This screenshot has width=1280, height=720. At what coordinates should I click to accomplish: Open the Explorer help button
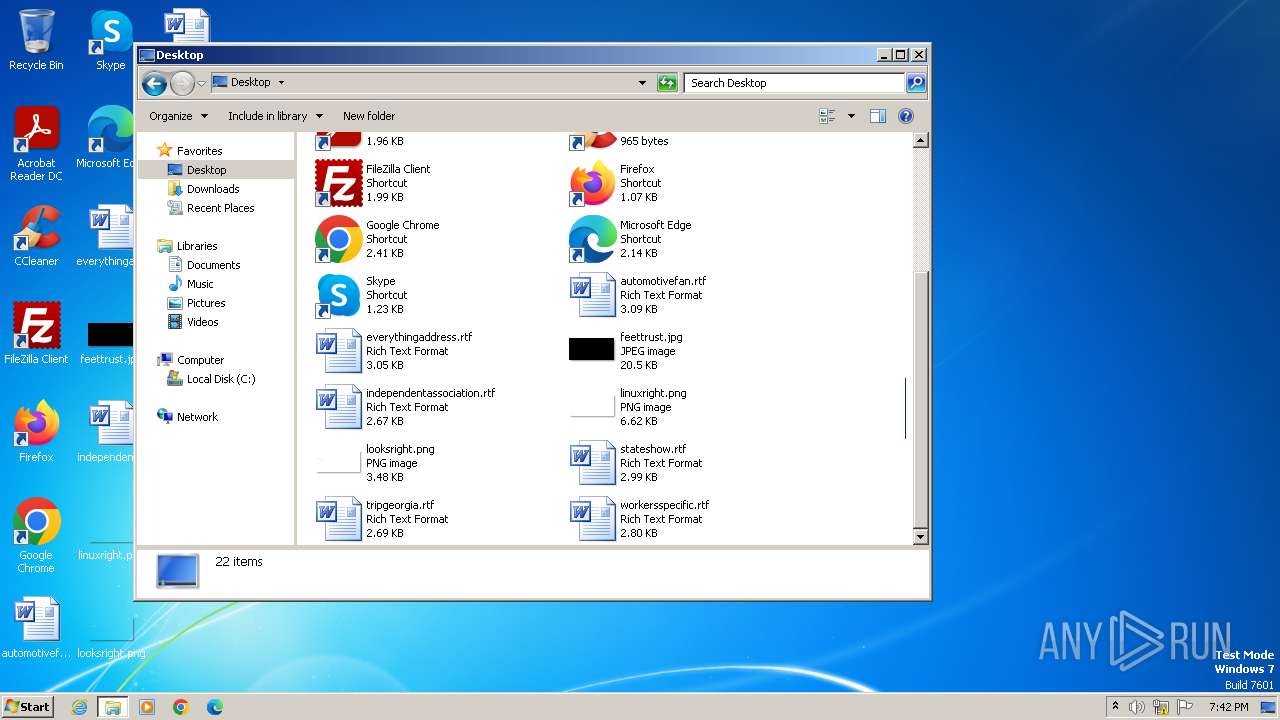[906, 116]
